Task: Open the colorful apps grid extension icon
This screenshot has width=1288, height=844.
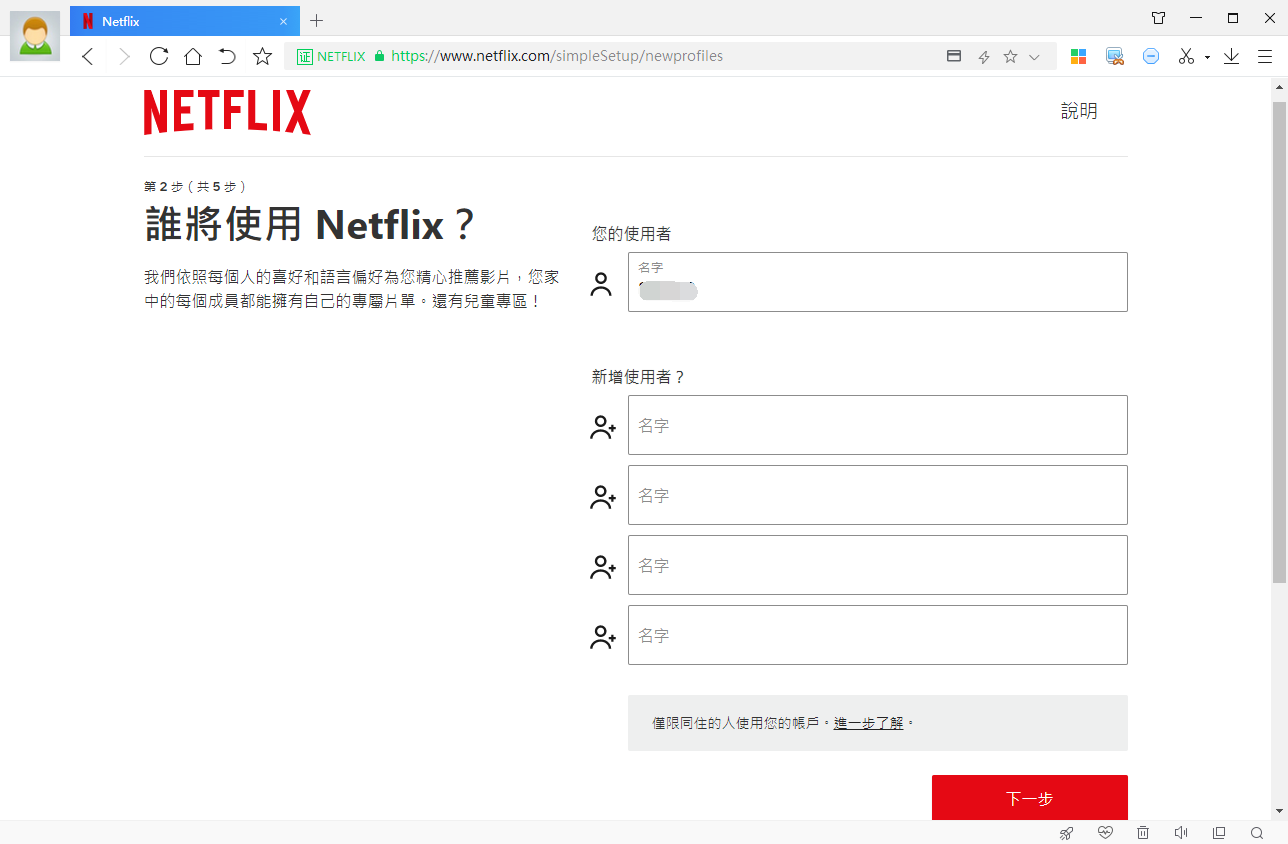Action: click(x=1078, y=57)
